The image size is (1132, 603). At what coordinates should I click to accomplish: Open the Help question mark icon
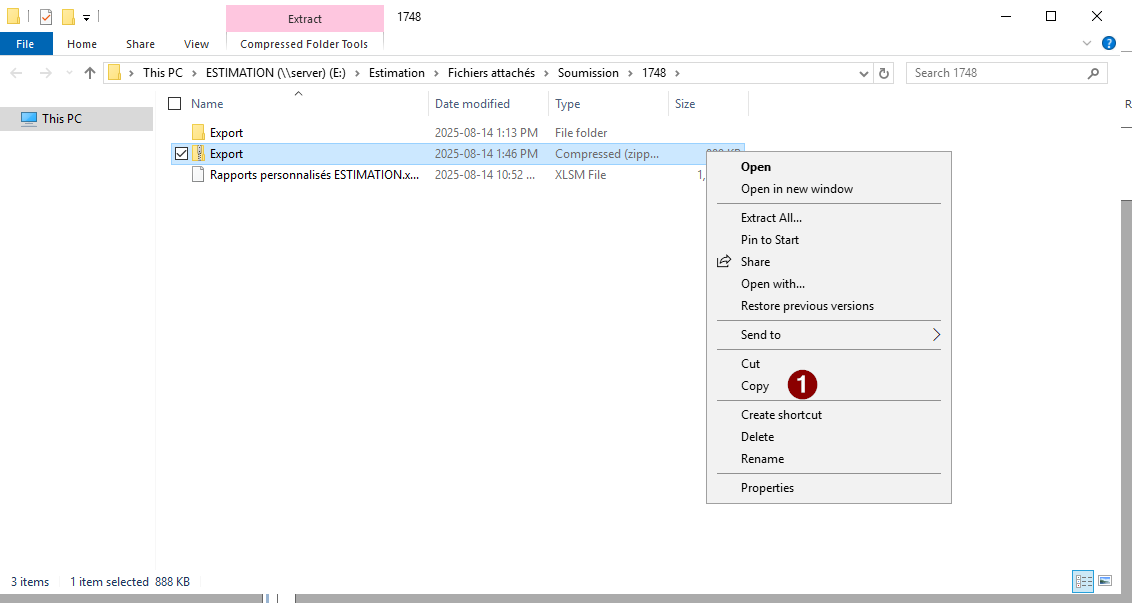coord(1108,44)
